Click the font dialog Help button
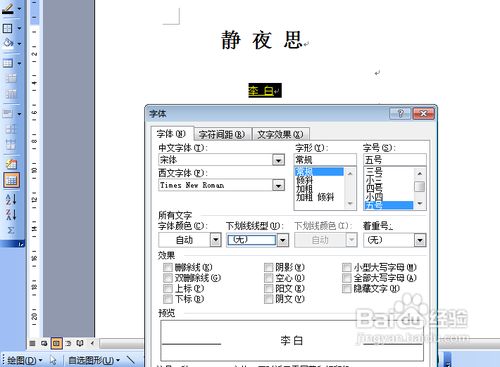The height and width of the screenshot is (367, 500). pos(400,113)
